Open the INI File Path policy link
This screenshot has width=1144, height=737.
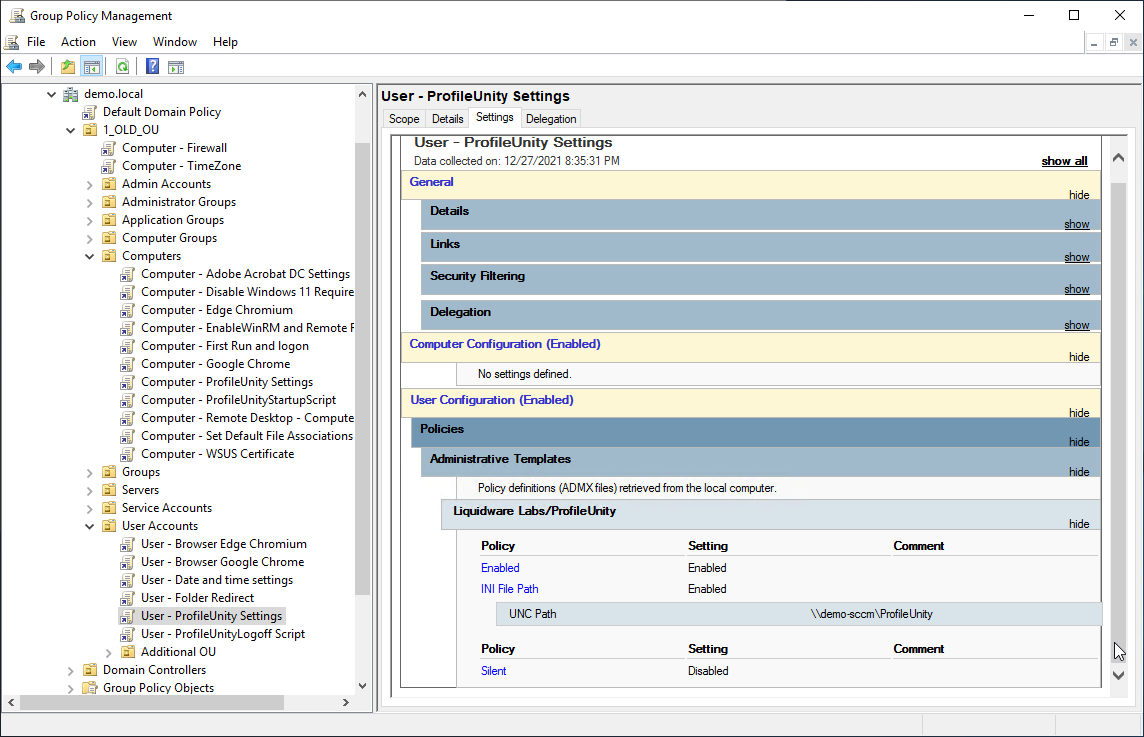click(x=509, y=589)
